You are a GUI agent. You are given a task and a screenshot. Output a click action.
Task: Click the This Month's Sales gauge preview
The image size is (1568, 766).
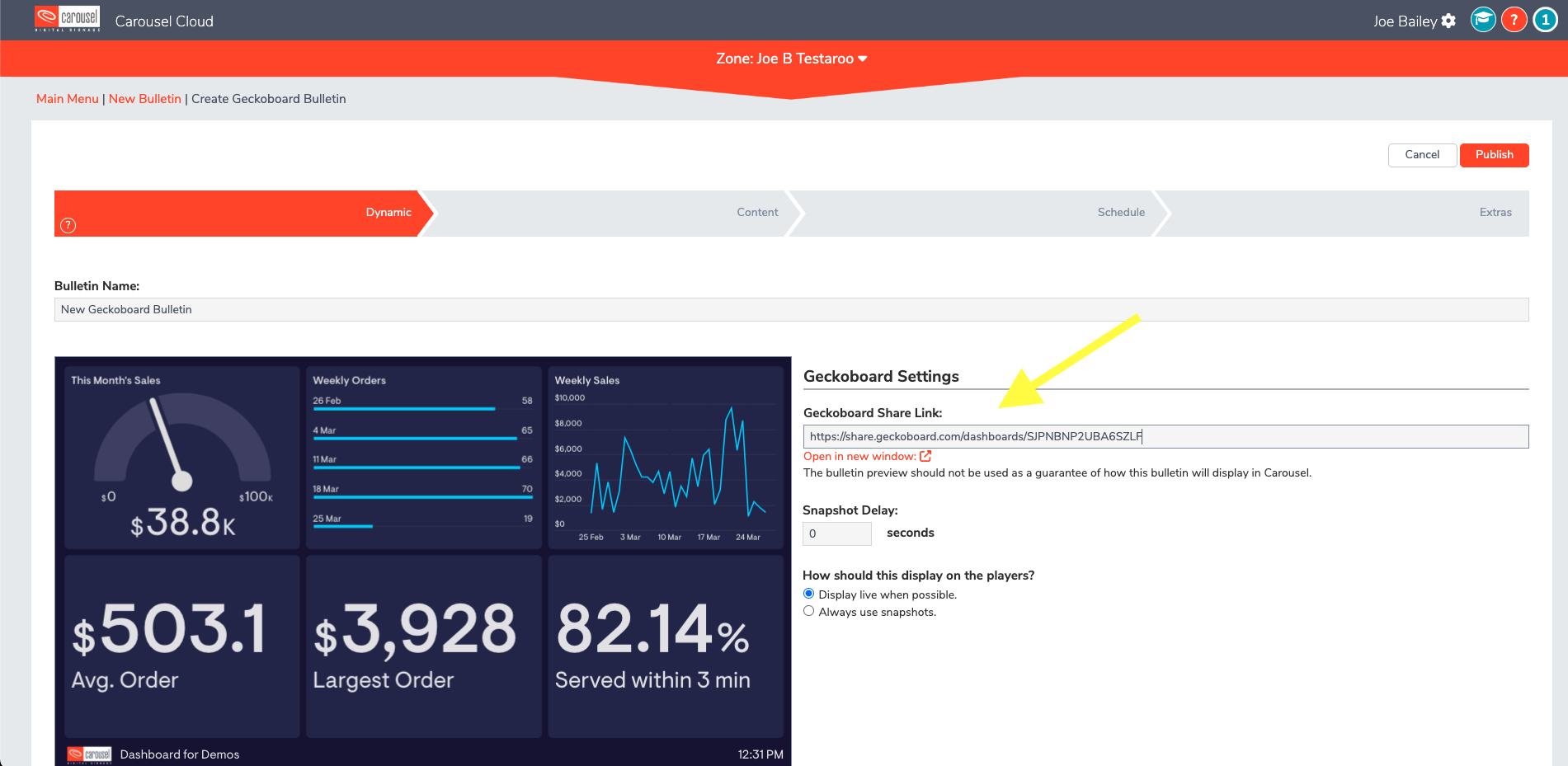click(x=182, y=458)
